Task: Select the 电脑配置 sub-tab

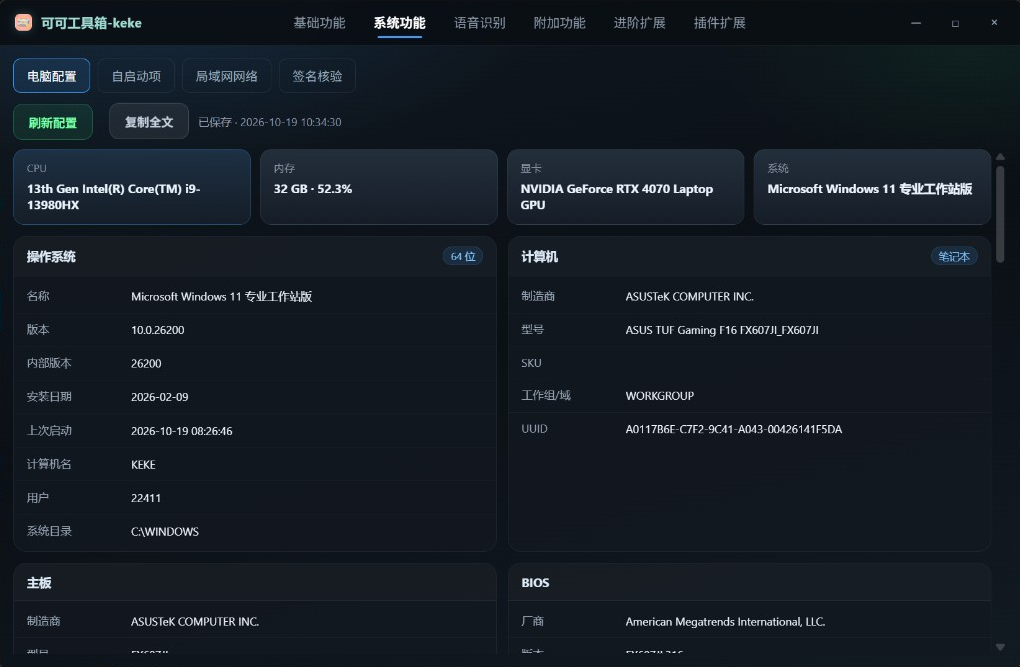Action: pyautogui.click(x=51, y=76)
